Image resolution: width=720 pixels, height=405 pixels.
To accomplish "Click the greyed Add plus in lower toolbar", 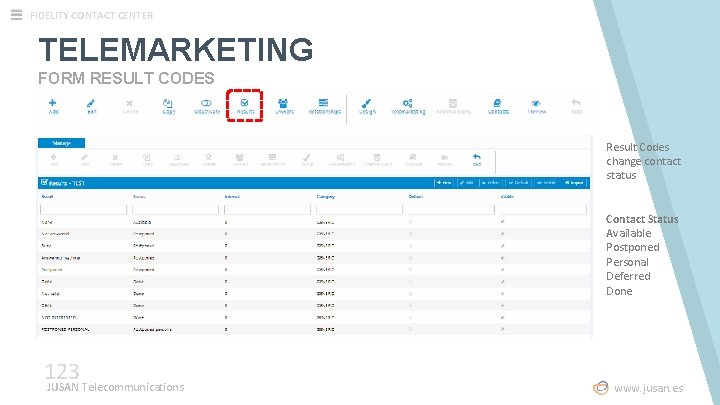I will (x=54, y=159).
